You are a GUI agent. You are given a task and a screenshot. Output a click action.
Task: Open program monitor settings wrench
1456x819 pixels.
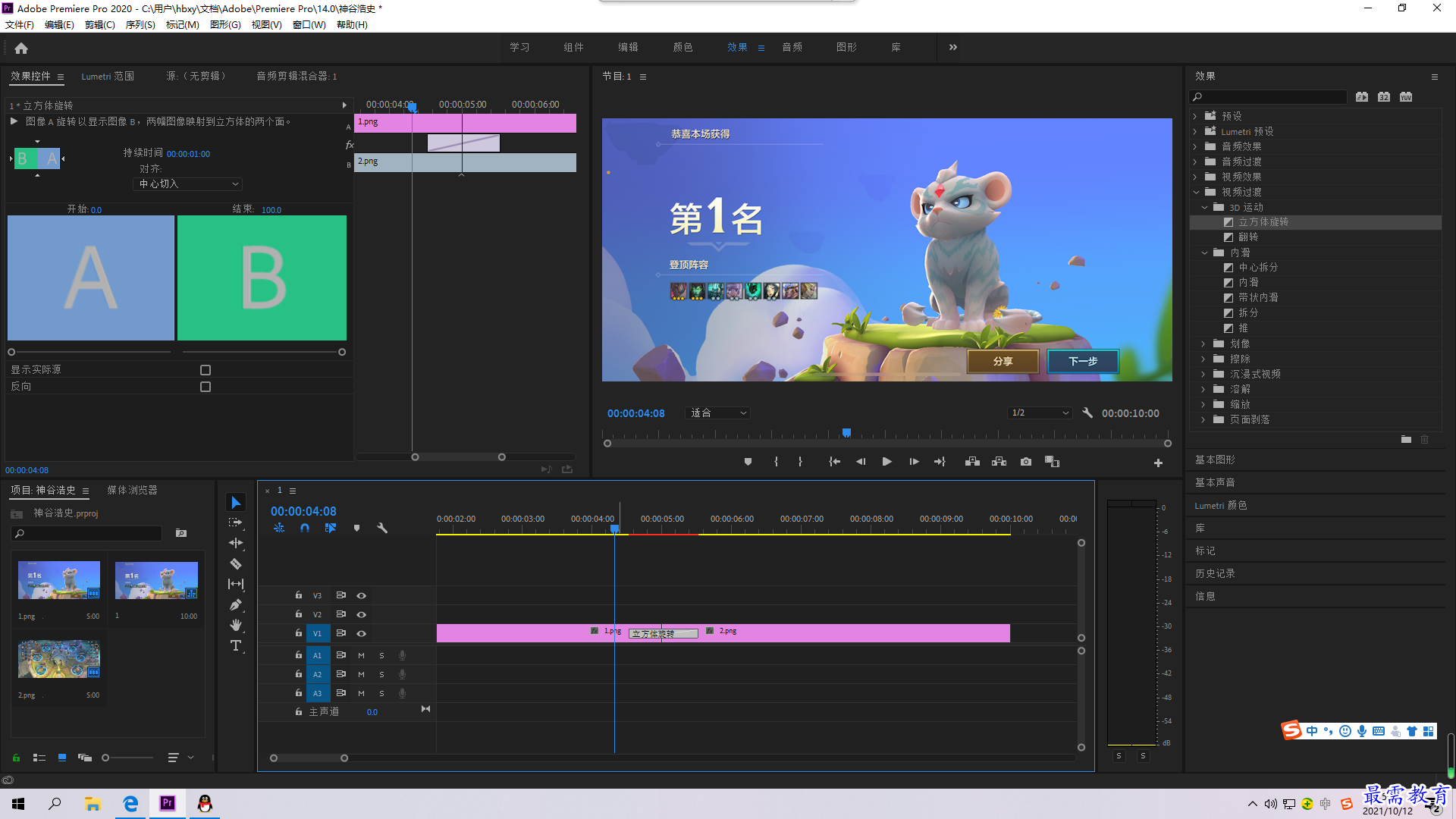click(x=1087, y=413)
